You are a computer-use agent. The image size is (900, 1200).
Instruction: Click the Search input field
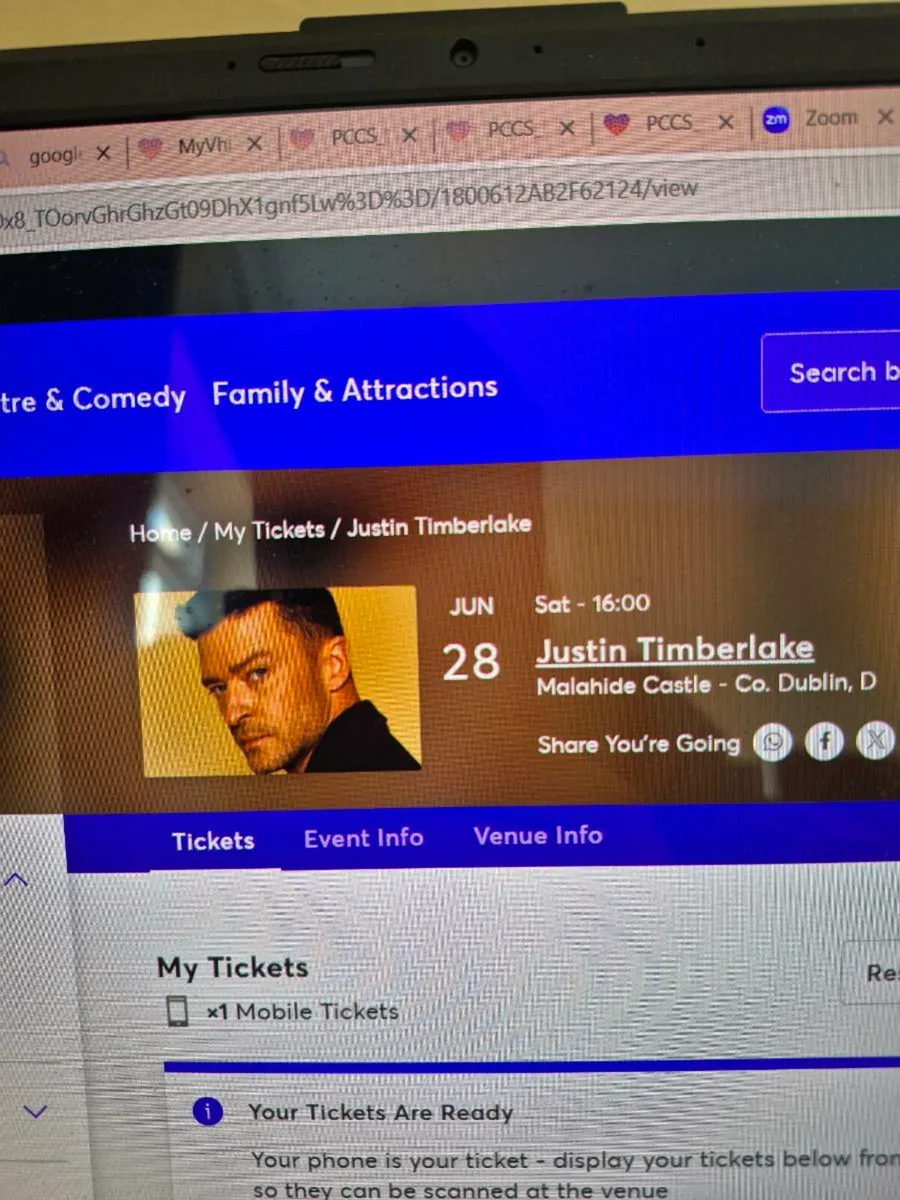coord(831,373)
